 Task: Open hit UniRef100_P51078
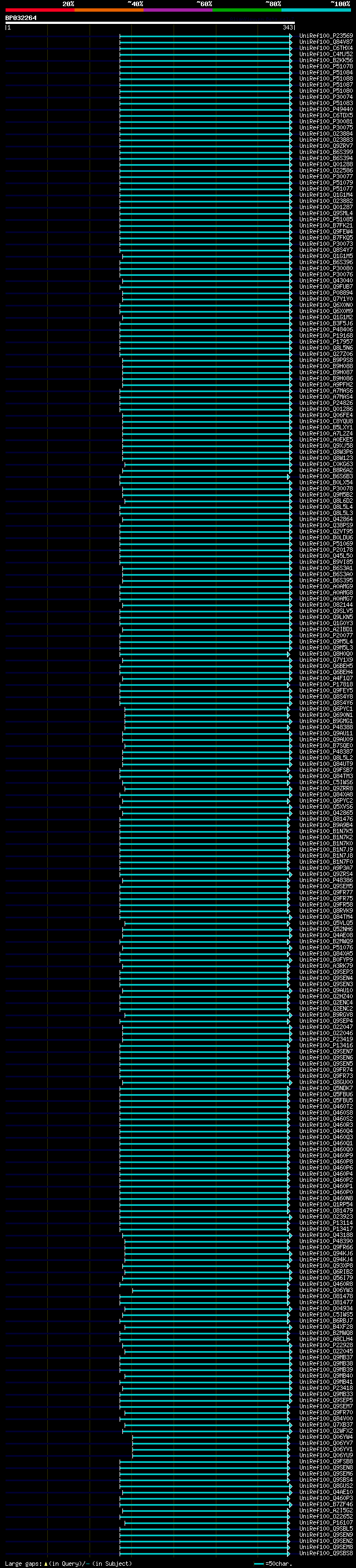[x=326, y=66]
